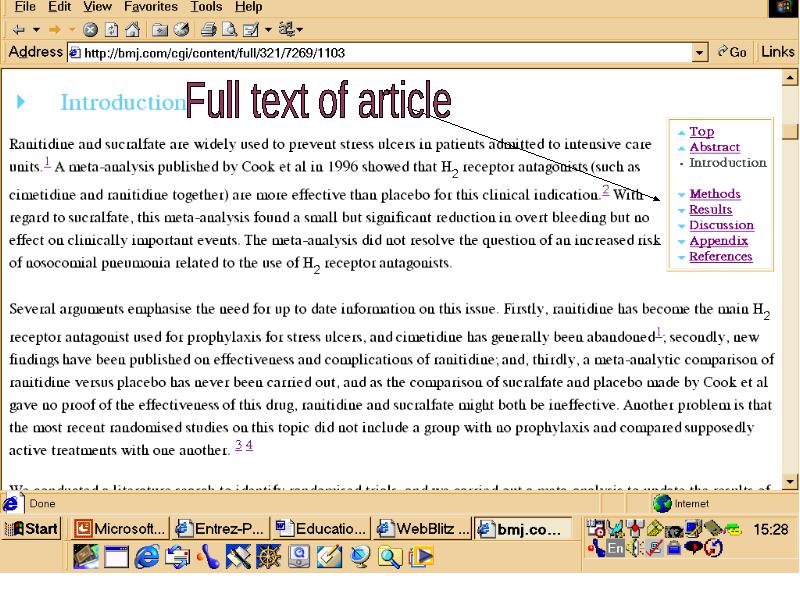Click the Back arrow in the browser toolbar
This screenshot has height=600, width=800.
click(x=18, y=30)
